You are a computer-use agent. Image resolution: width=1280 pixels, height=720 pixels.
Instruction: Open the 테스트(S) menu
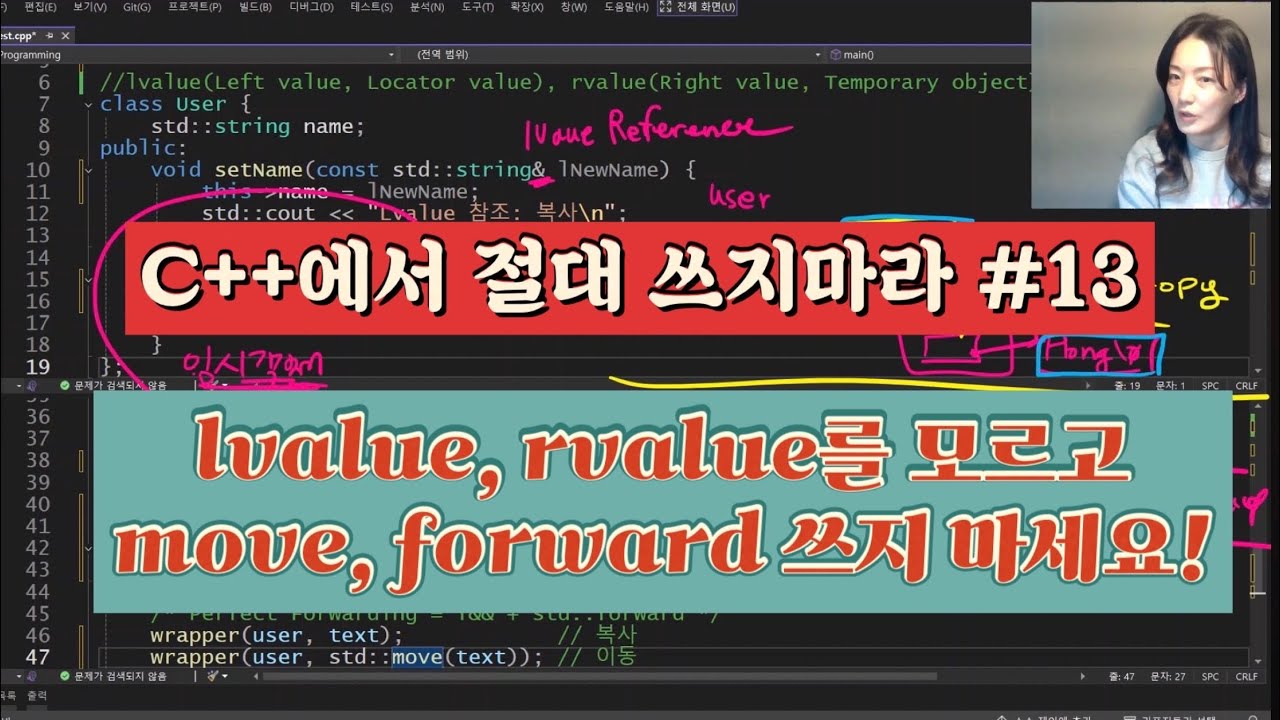(372, 7)
